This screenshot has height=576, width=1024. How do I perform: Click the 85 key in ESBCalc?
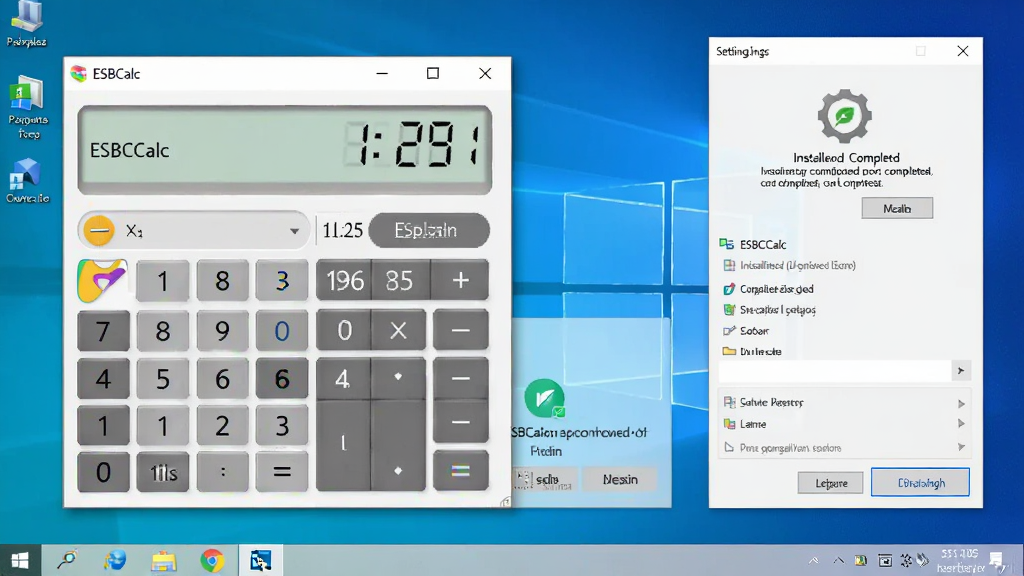[x=398, y=281]
